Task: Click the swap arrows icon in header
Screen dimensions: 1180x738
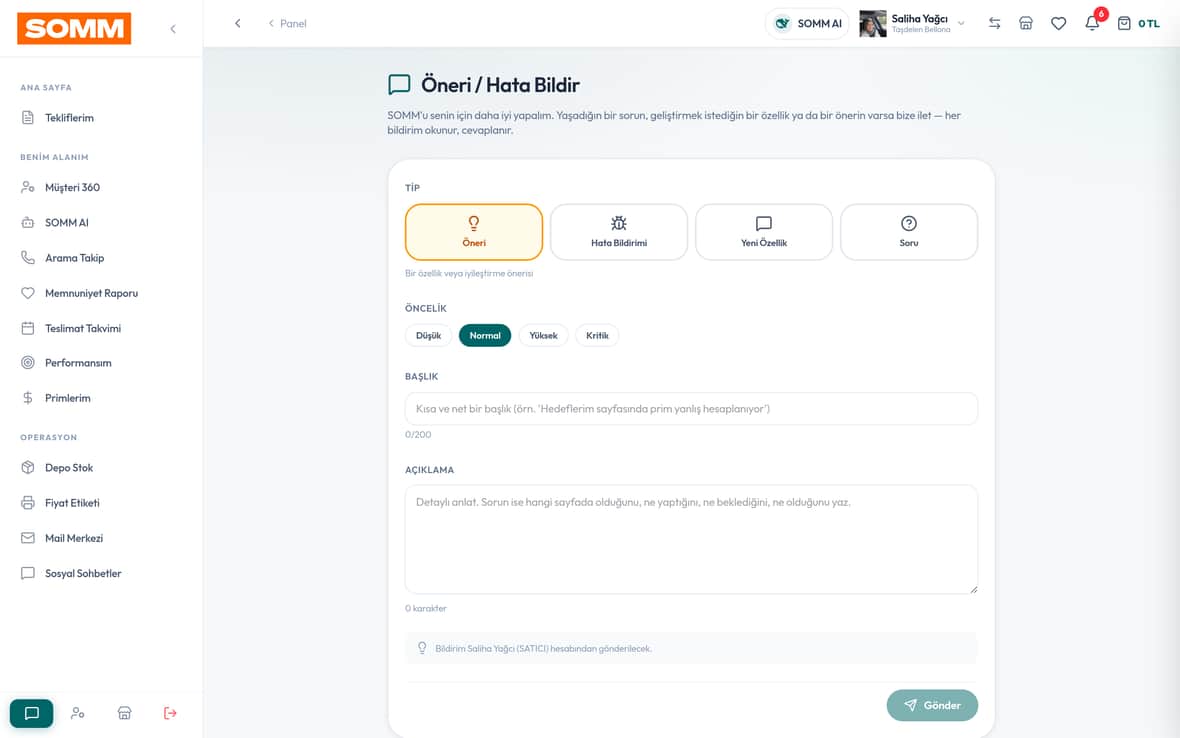Action: (x=994, y=23)
